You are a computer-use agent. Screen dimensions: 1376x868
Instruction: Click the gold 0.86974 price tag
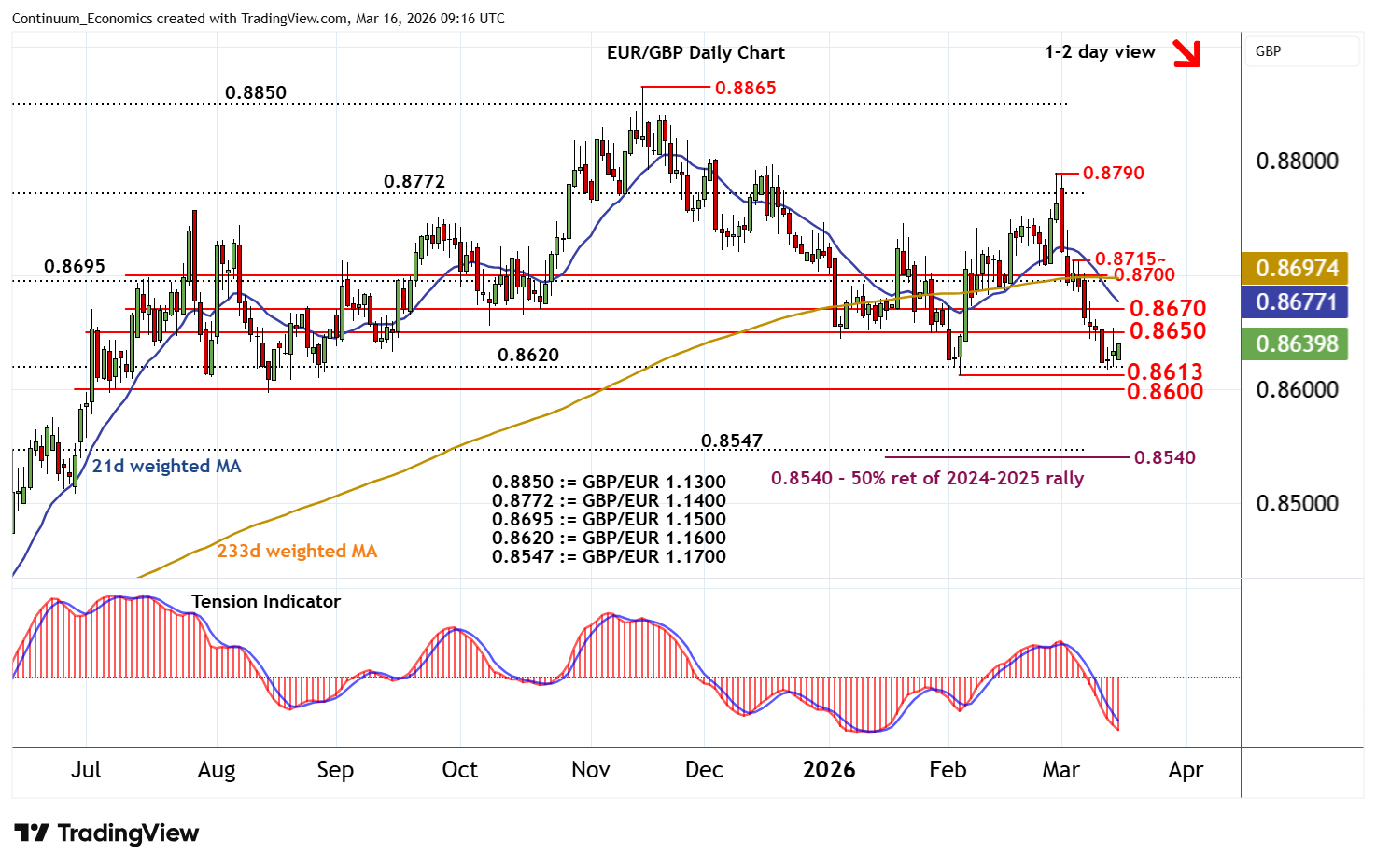click(x=1296, y=269)
